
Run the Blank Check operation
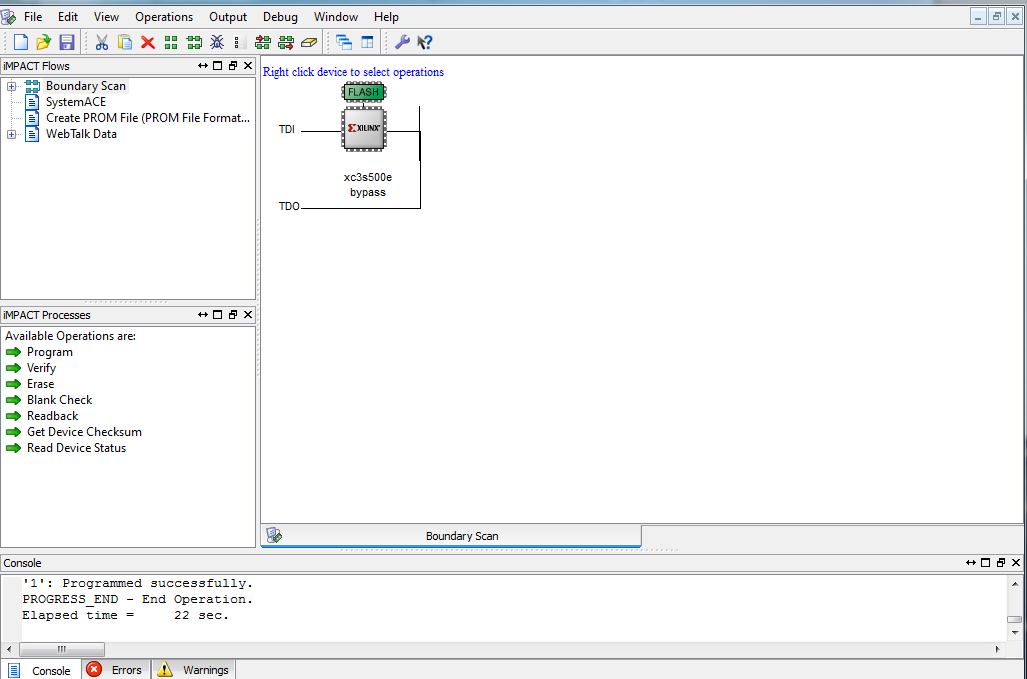pyautogui.click(x=60, y=399)
